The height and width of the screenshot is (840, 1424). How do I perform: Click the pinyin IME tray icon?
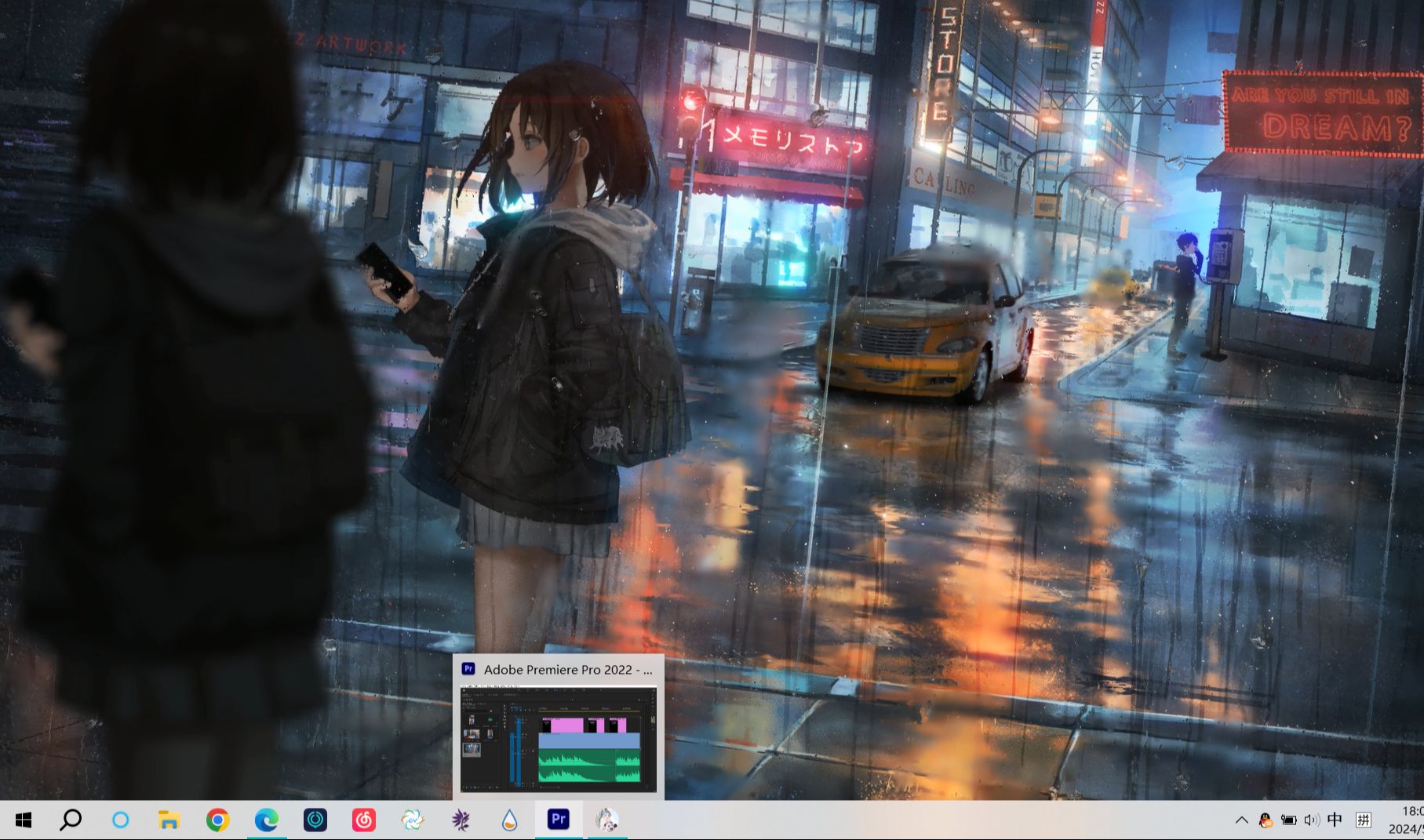pos(1364,820)
